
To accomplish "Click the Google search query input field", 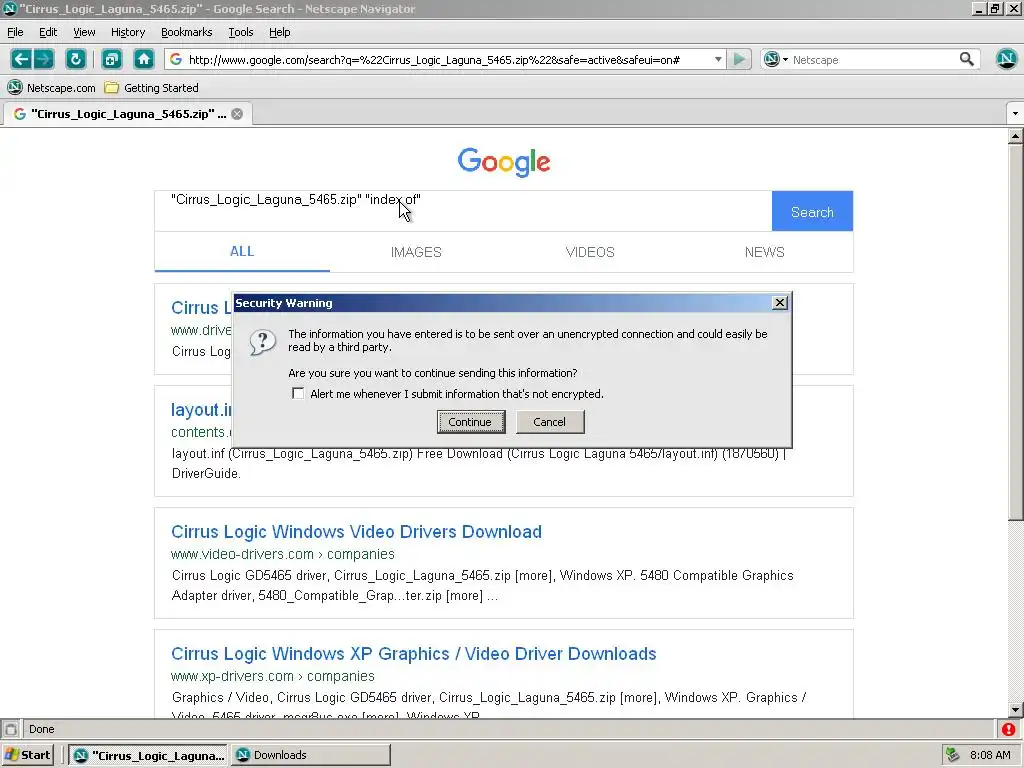I will click(x=463, y=211).
